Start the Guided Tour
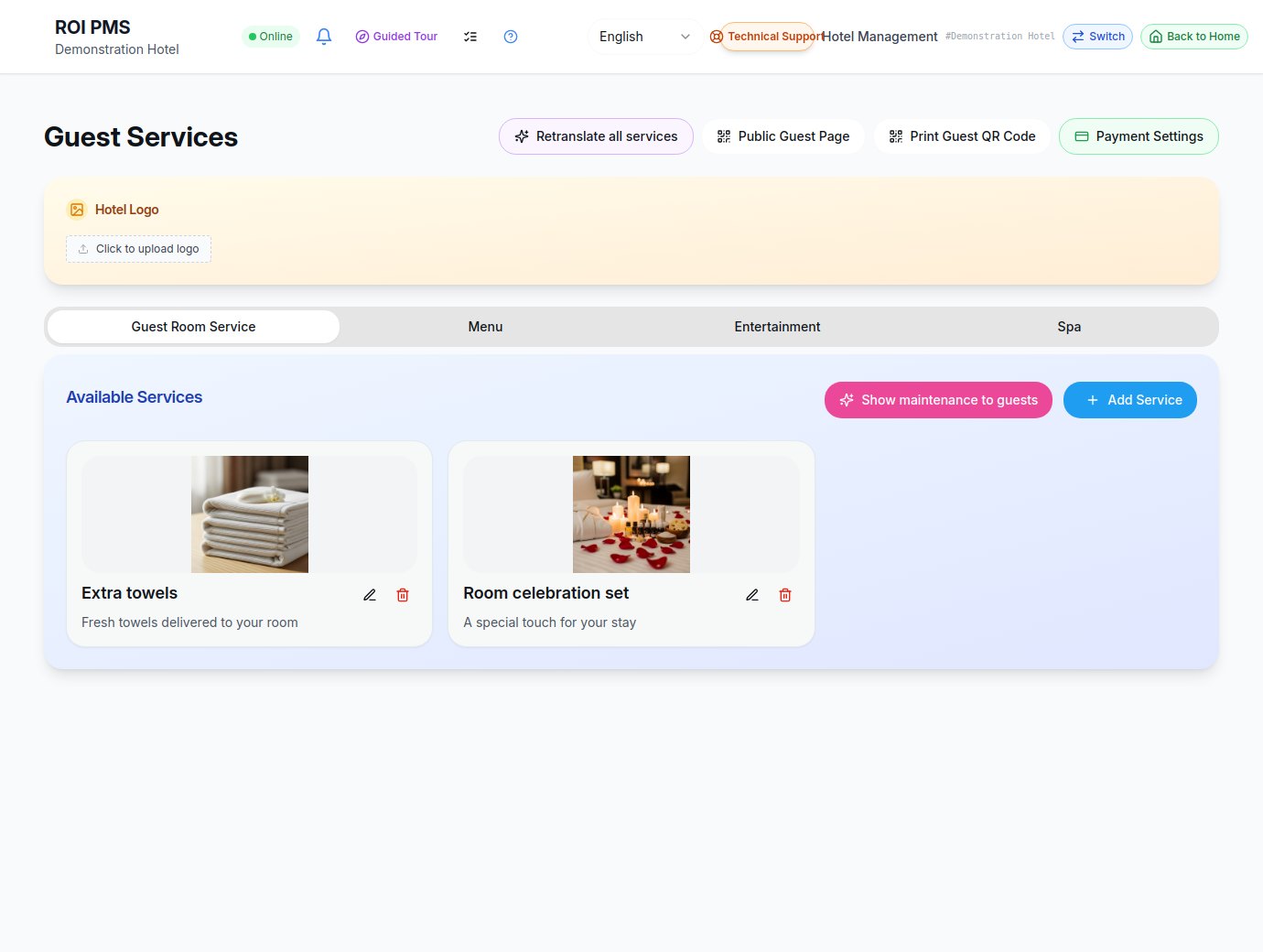1263x952 pixels. point(396,37)
